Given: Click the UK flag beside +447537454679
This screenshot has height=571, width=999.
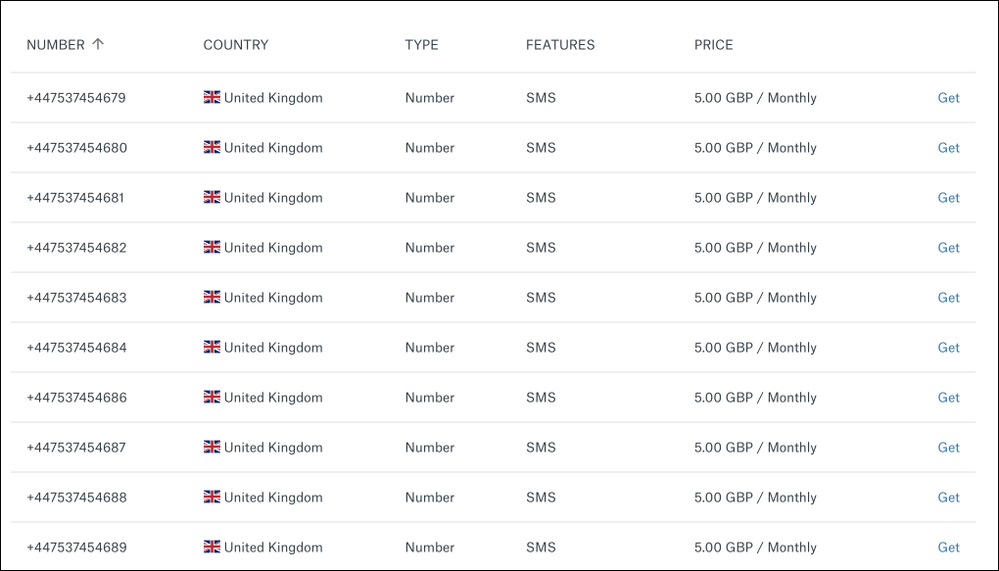Looking at the screenshot, I should [212, 97].
